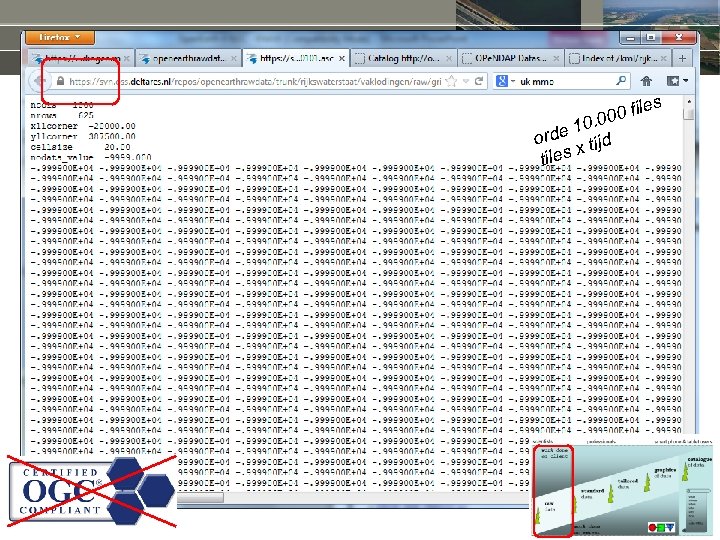
Task: Open the URL history dropdown arrow
Action: [x=466, y=81]
